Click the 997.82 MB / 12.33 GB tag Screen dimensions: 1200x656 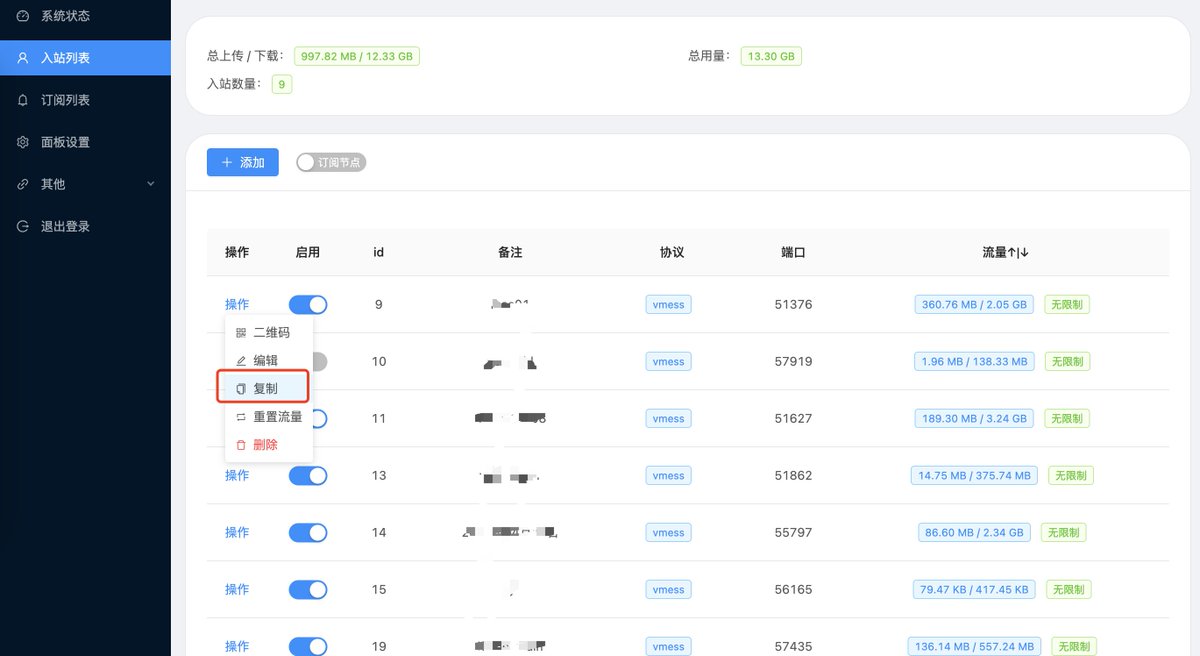pyautogui.click(x=357, y=57)
